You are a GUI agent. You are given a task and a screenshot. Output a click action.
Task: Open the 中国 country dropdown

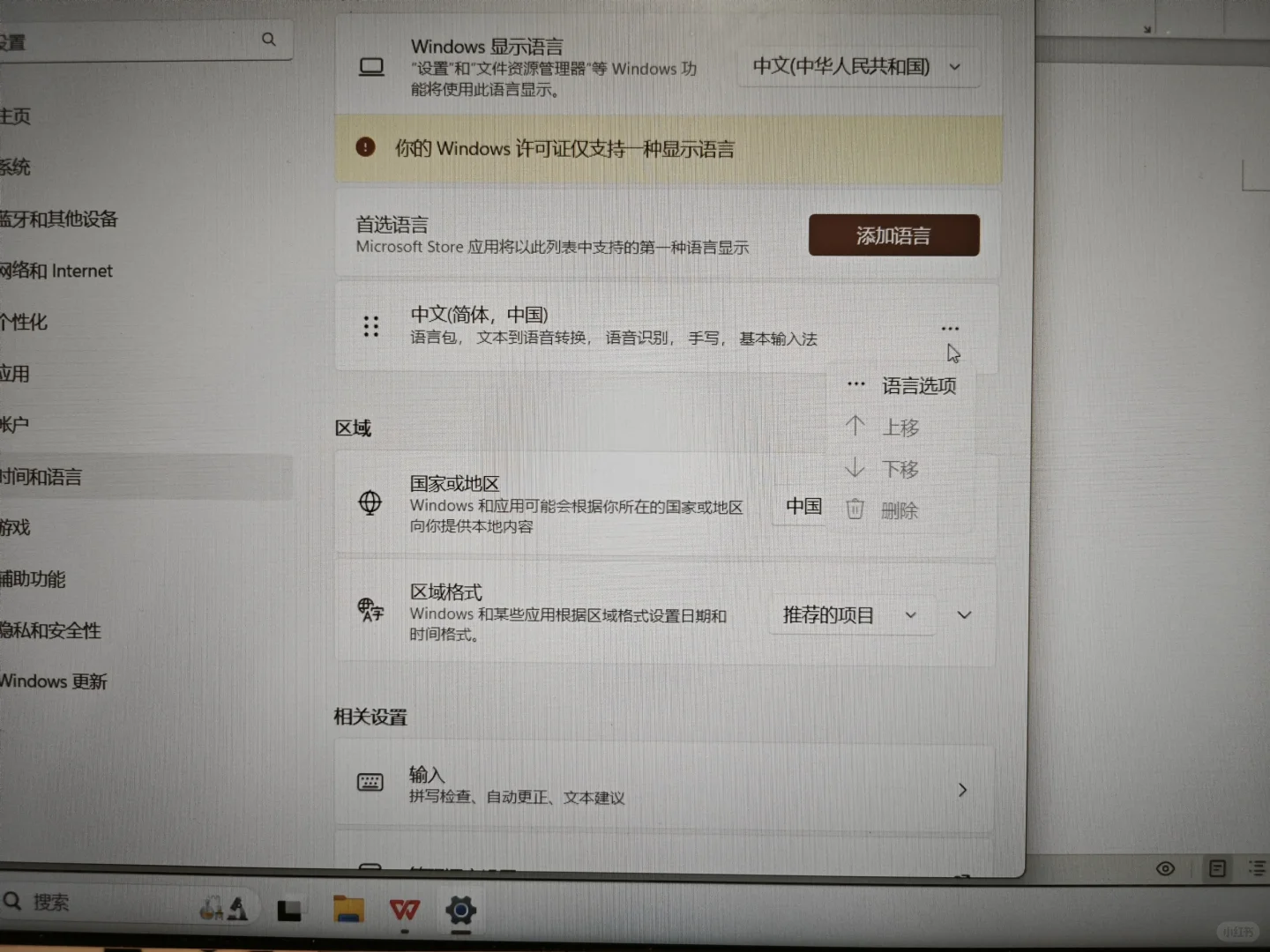801,506
